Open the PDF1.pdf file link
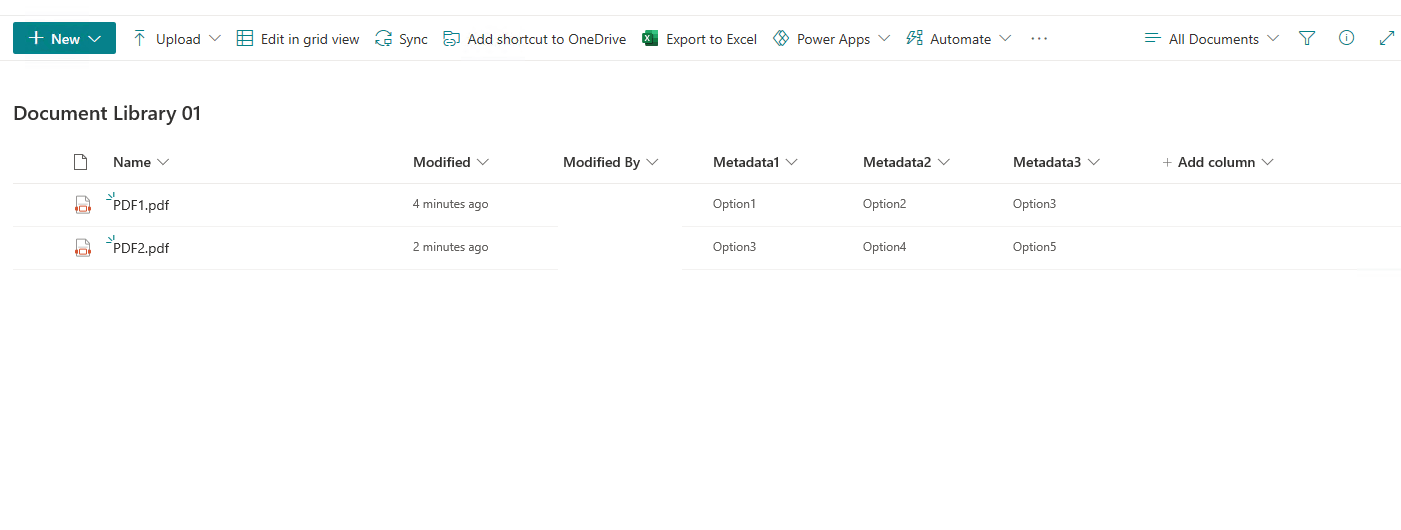1401x530 pixels. (141, 205)
